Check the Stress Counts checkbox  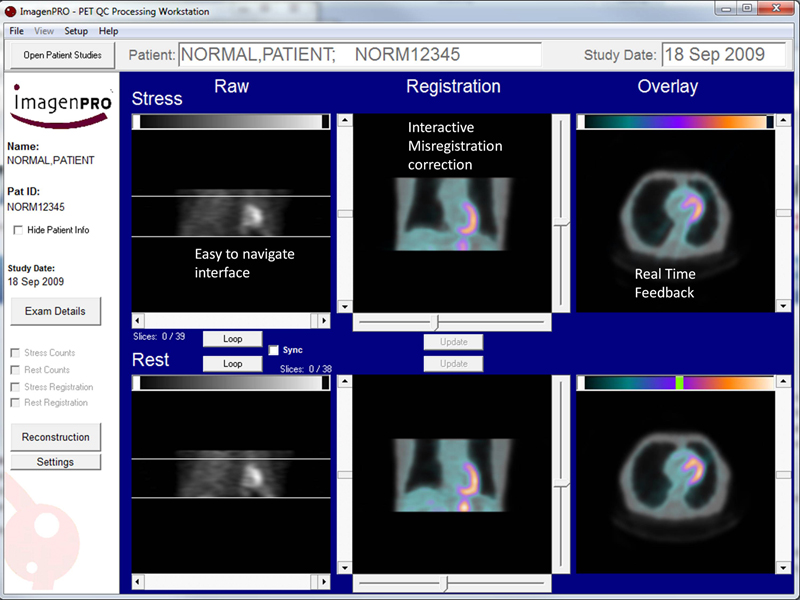(x=15, y=353)
